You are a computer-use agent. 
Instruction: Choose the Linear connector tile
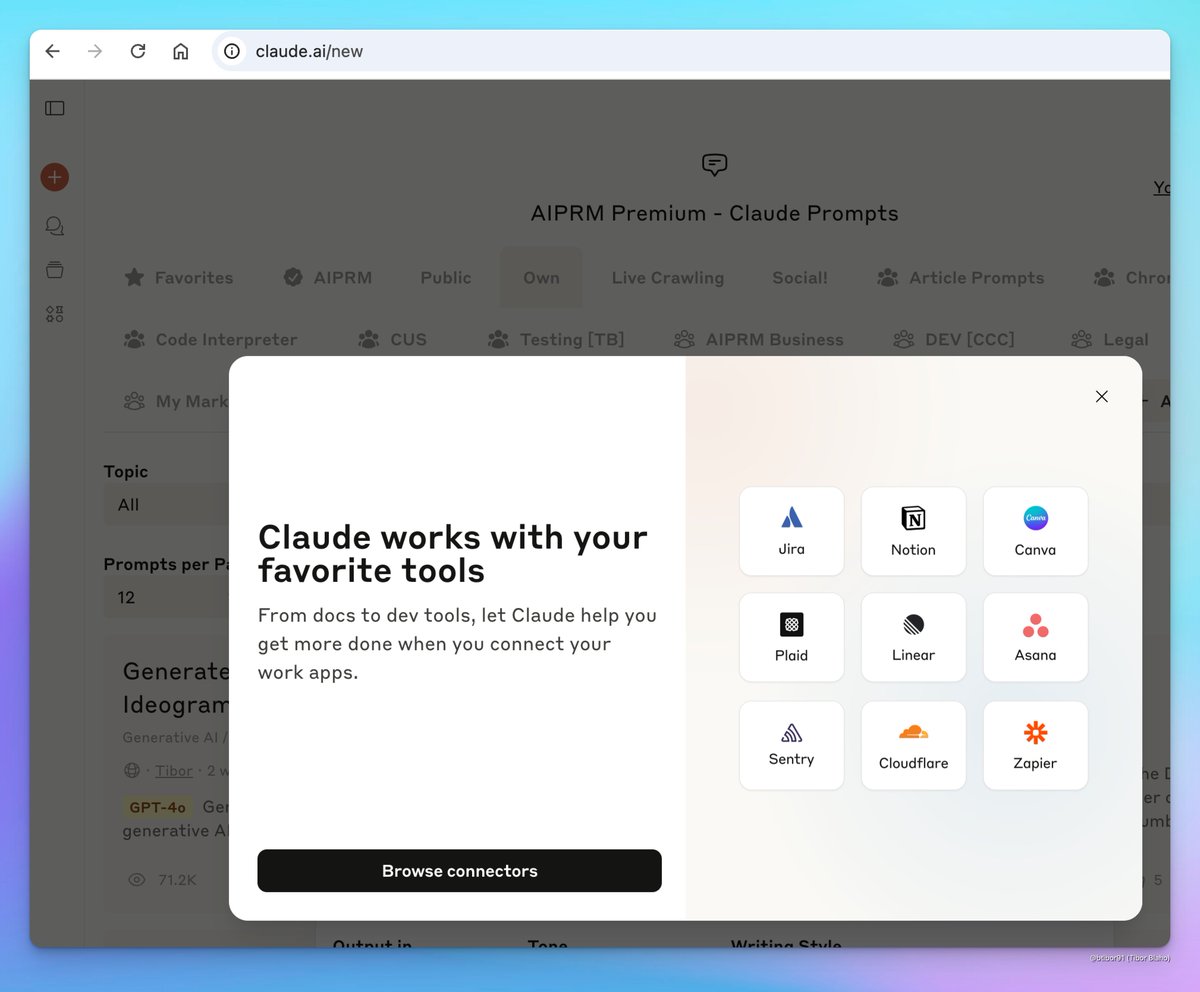point(914,637)
